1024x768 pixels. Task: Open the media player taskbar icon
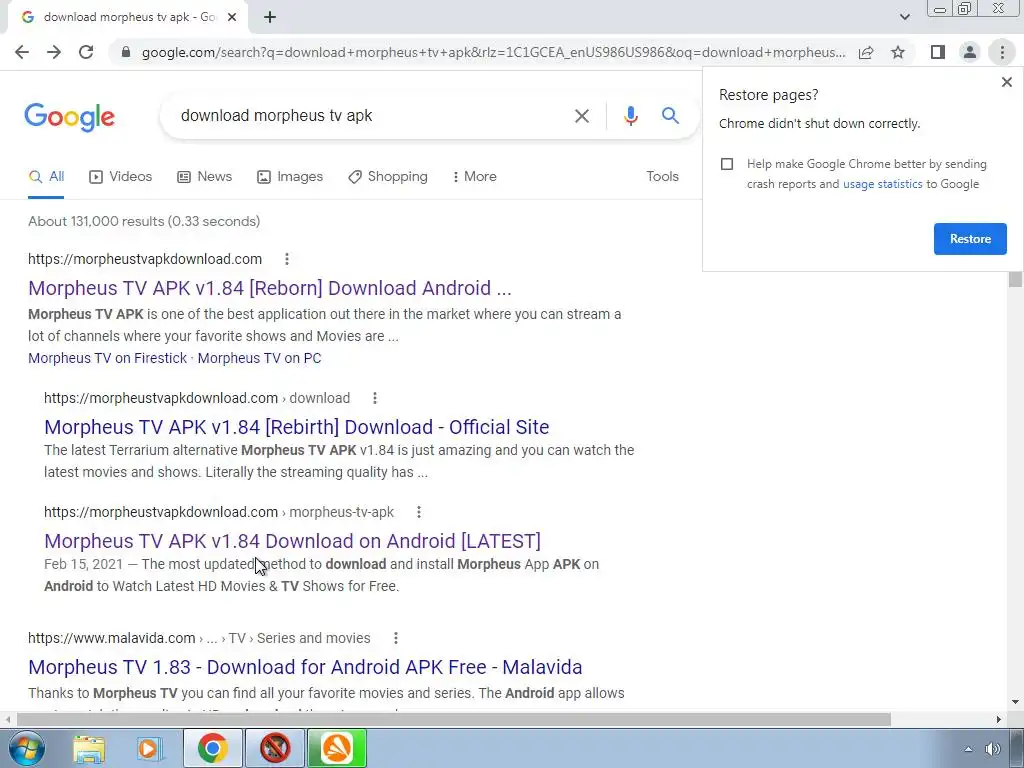(x=149, y=748)
